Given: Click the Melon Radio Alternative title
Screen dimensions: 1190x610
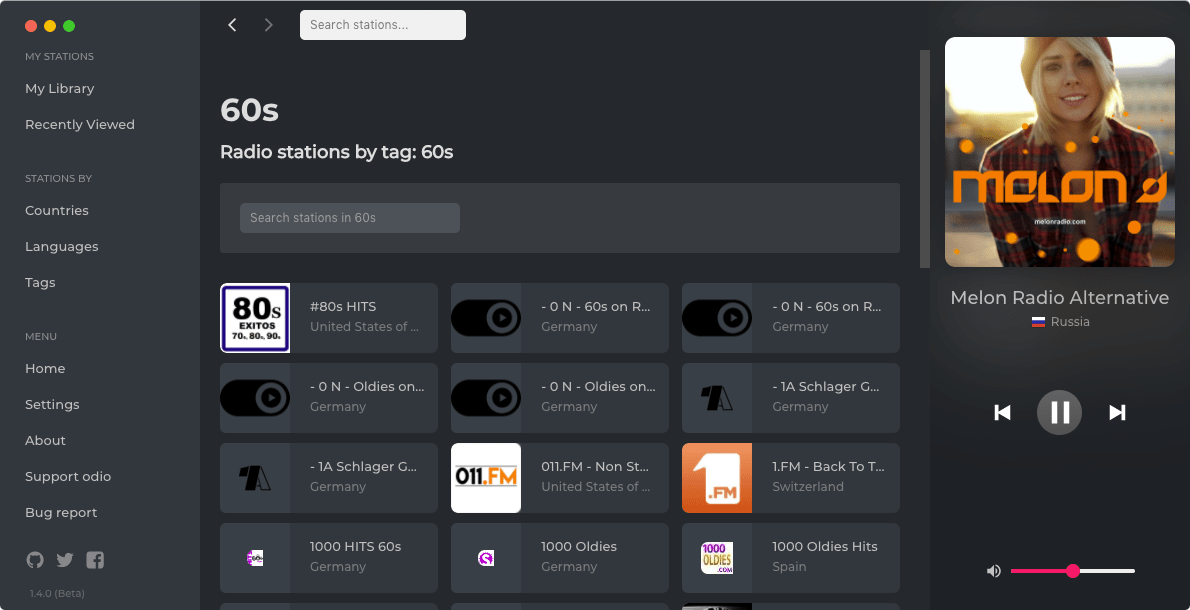Looking at the screenshot, I should [1059, 297].
